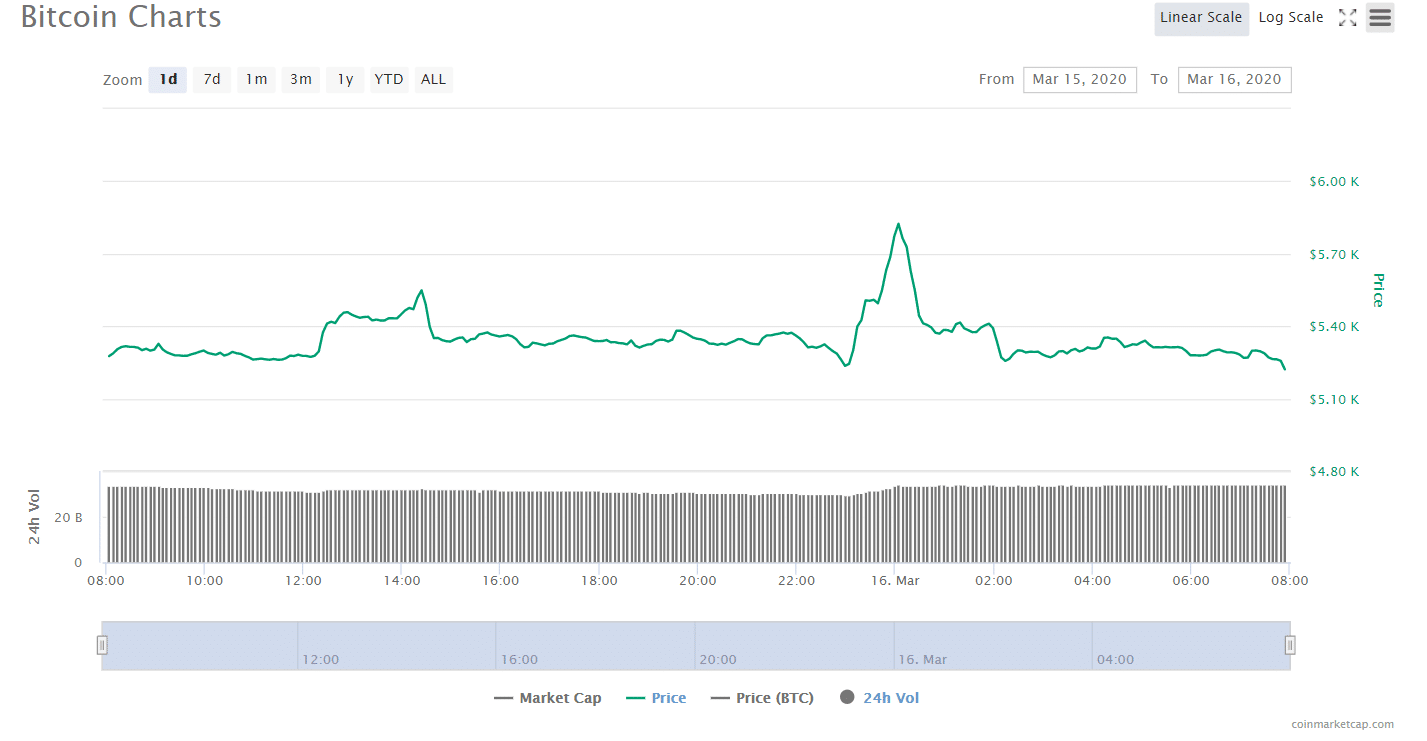This screenshot has width=1427, height=741.
Task: Toggle Price (BTC) series in legend
Action: [x=762, y=698]
